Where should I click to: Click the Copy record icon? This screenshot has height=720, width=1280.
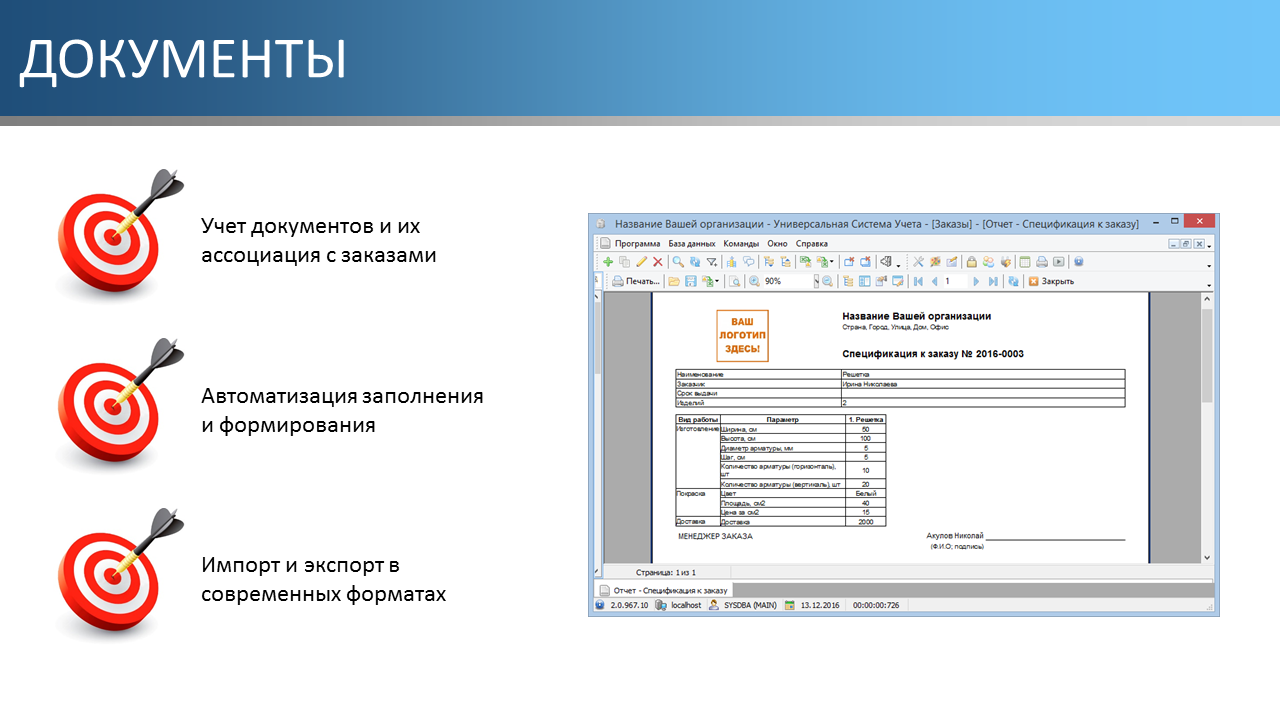click(x=625, y=262)
